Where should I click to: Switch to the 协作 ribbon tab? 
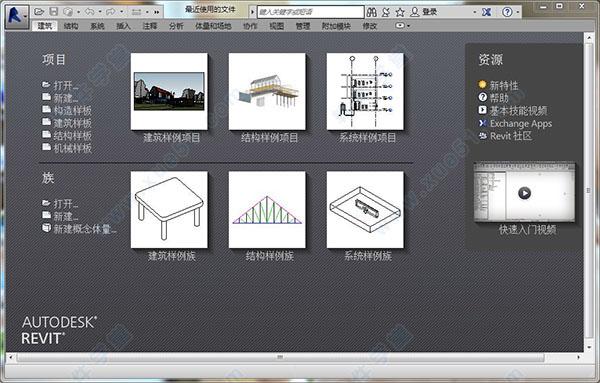tap(250, 26)
